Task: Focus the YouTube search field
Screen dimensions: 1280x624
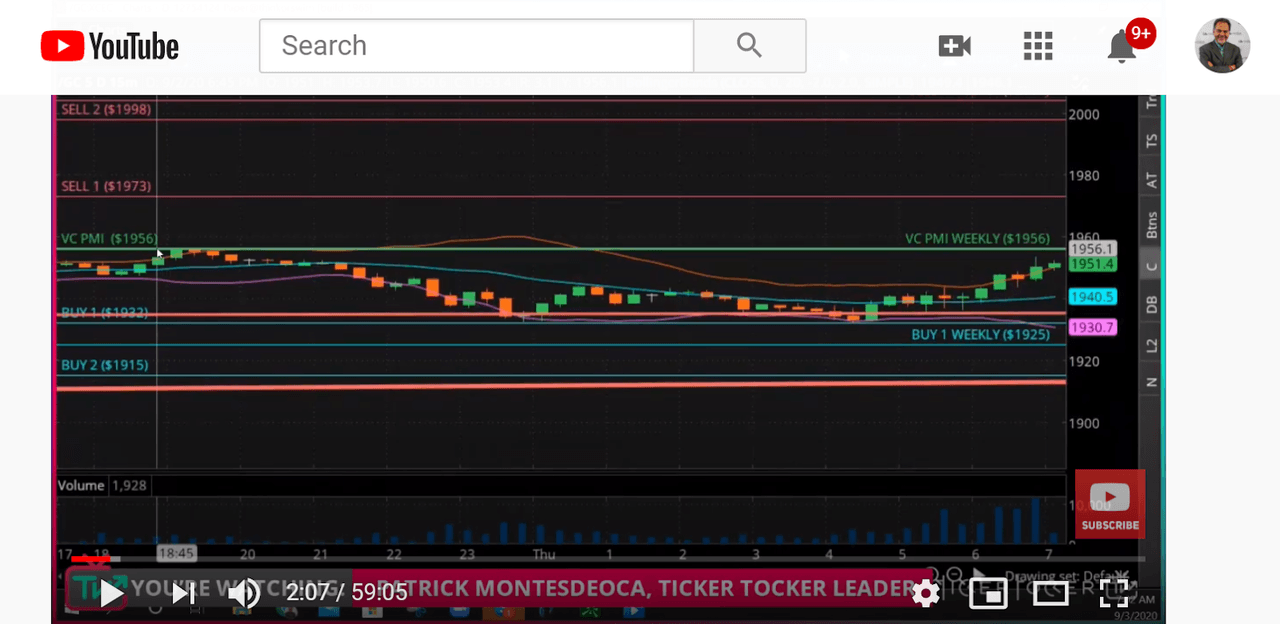Action: coord(476,45)
